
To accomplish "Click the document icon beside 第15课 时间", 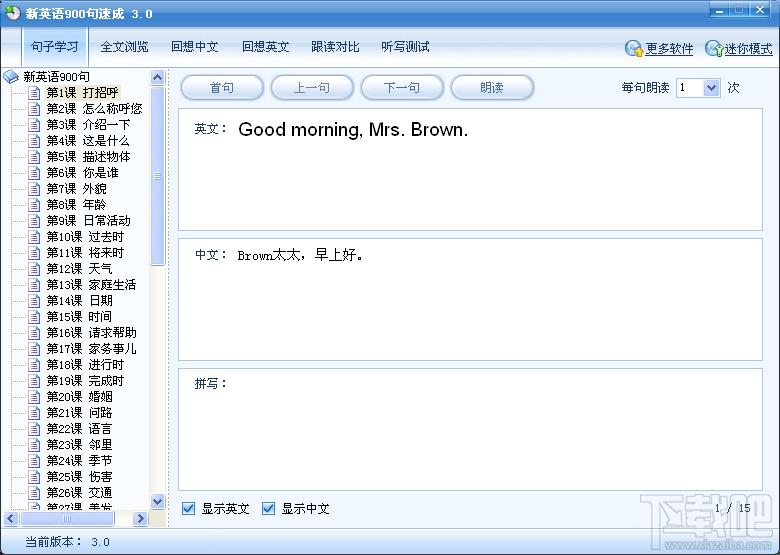I will tap(34, 317).
